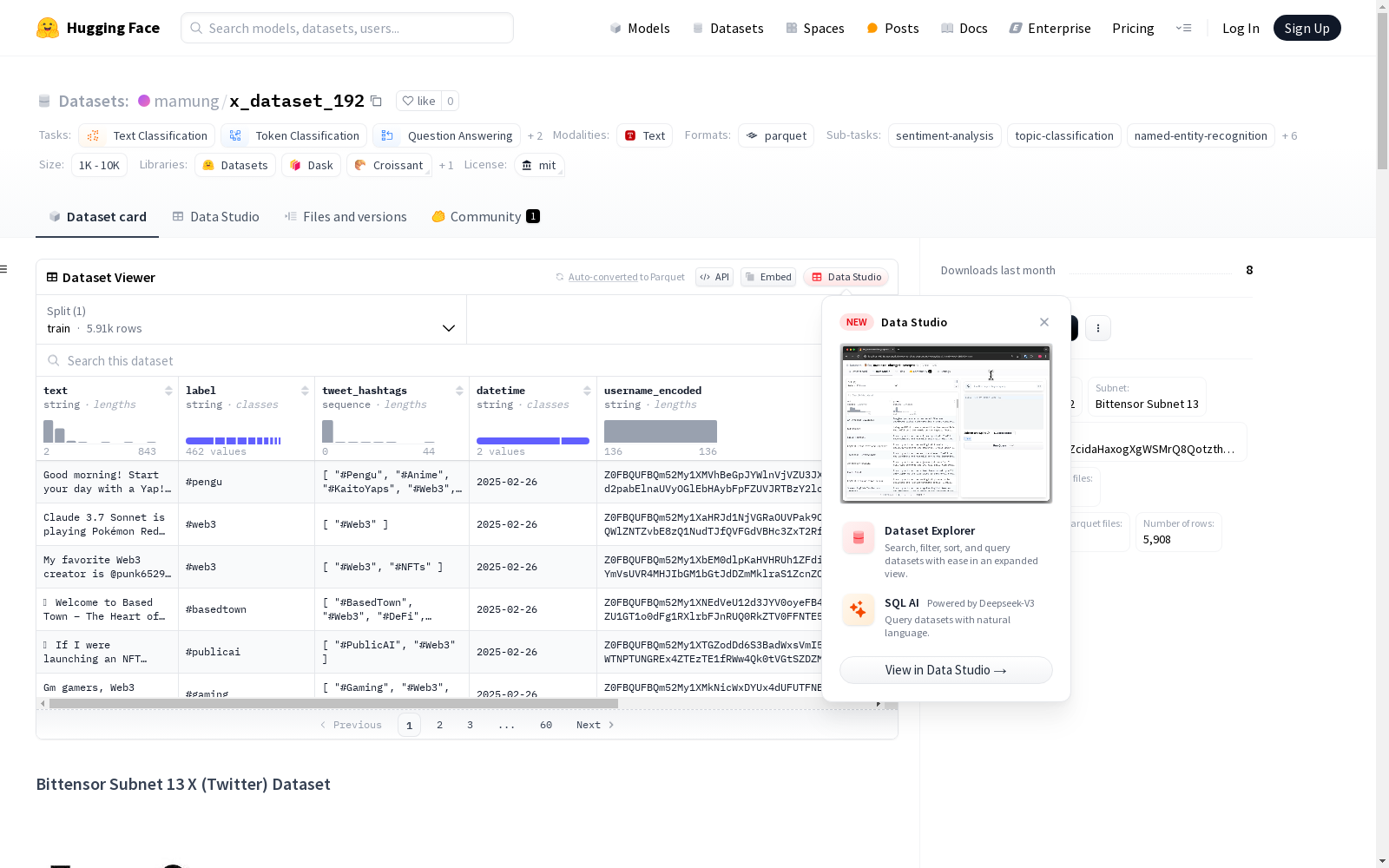The height and width of the screenshot is (868, 1389).
Task: Click the Log In link
Action: 1241,28
